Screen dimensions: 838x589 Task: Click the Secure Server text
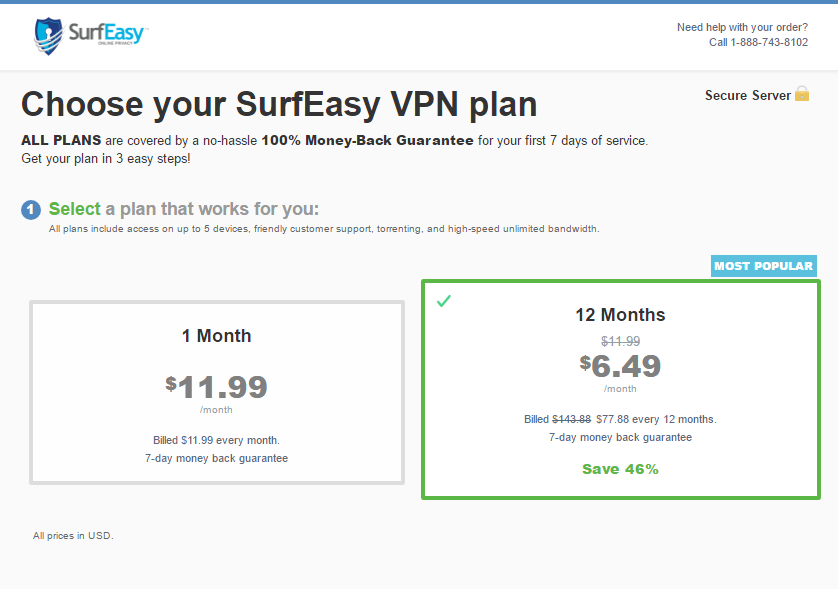[x=748, y=95]
